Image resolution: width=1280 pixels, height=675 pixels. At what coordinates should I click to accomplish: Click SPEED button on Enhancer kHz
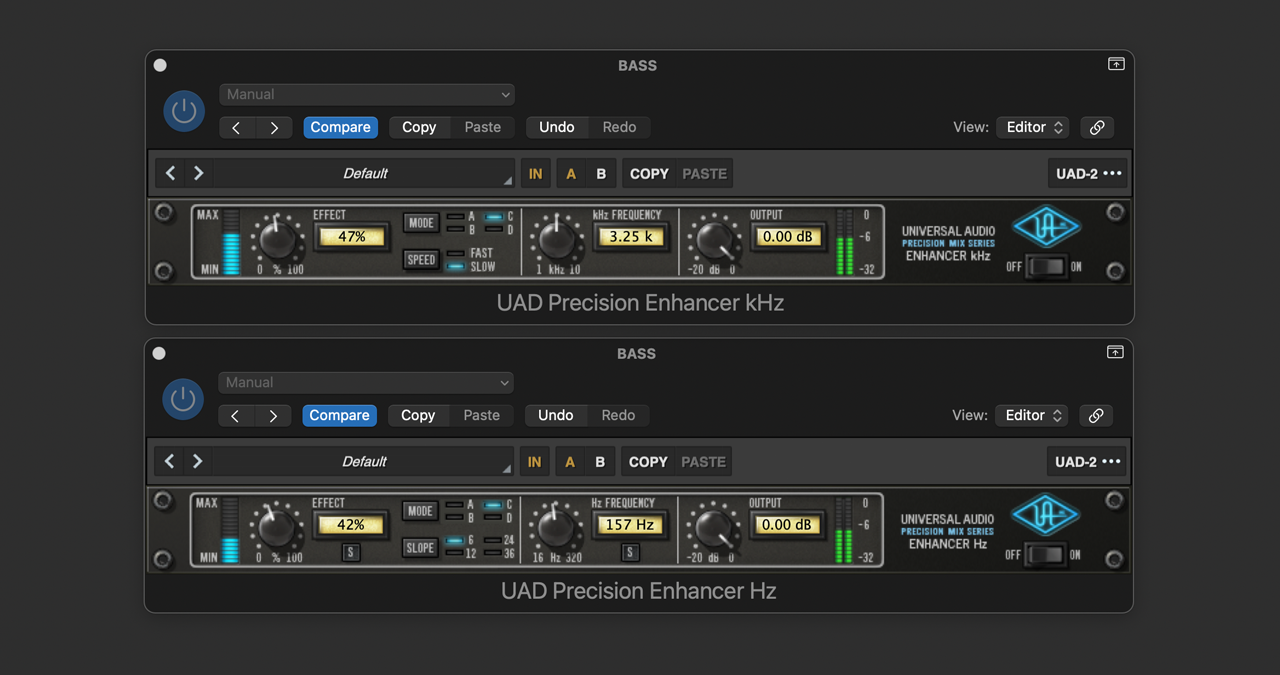(x=421, y=260)
